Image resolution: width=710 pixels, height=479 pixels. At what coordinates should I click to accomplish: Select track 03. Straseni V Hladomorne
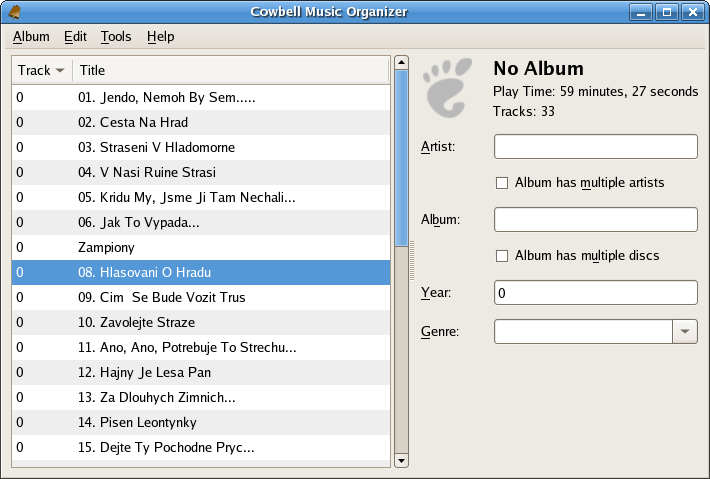click(201, 147)
